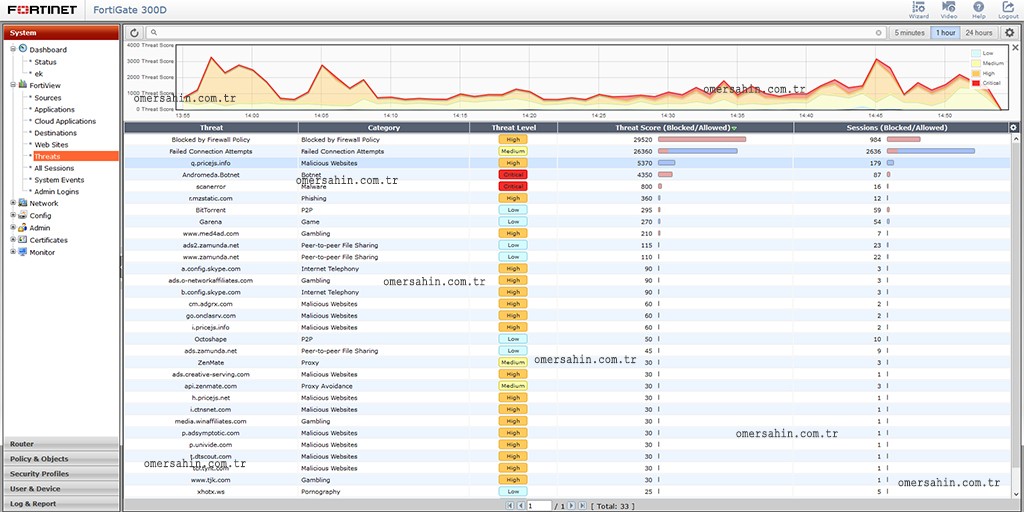Open the System menu section
The height and width of the screenshot is (512, 1024).
[61, 33]
